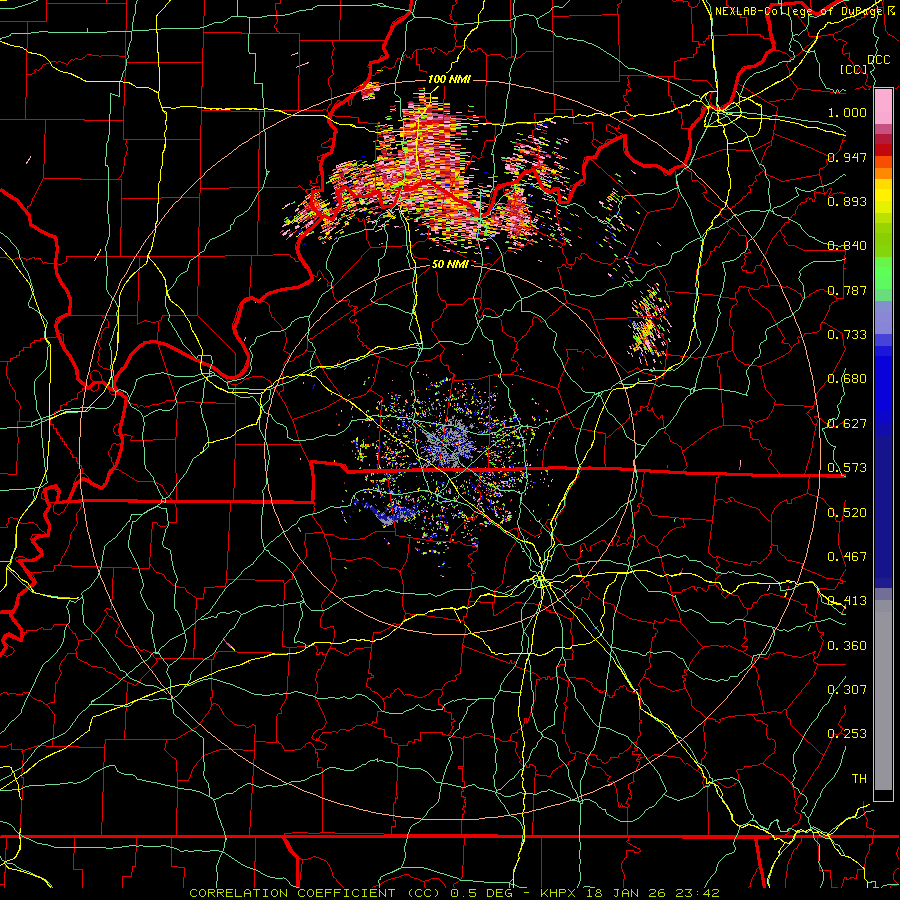Click the 0.5 DEG elevation angle text
Screen dimensions: 900x900
click(483, 893)
